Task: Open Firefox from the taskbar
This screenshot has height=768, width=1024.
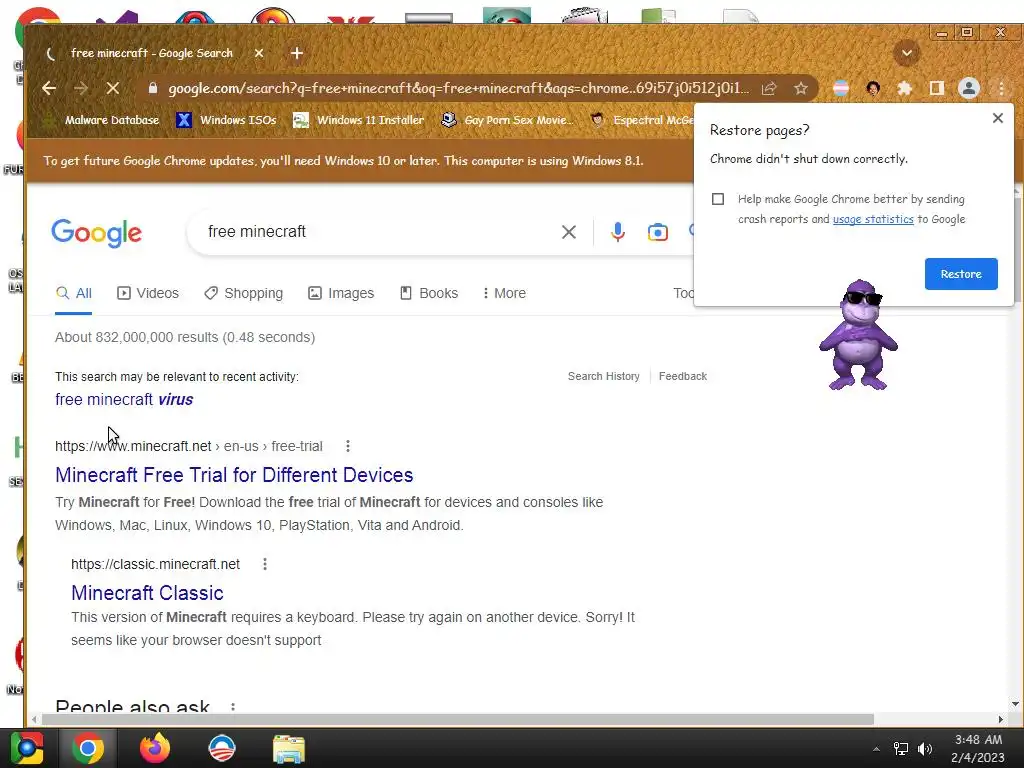Action: click(x=155, y=748)
